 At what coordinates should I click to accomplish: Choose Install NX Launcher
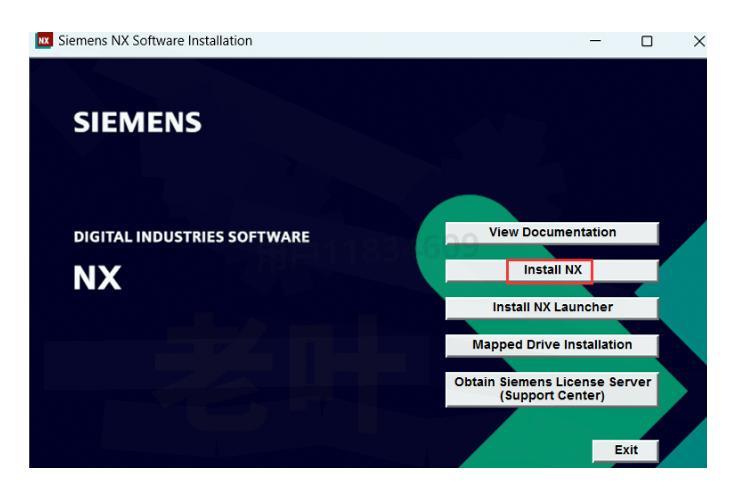pos(552,308)
